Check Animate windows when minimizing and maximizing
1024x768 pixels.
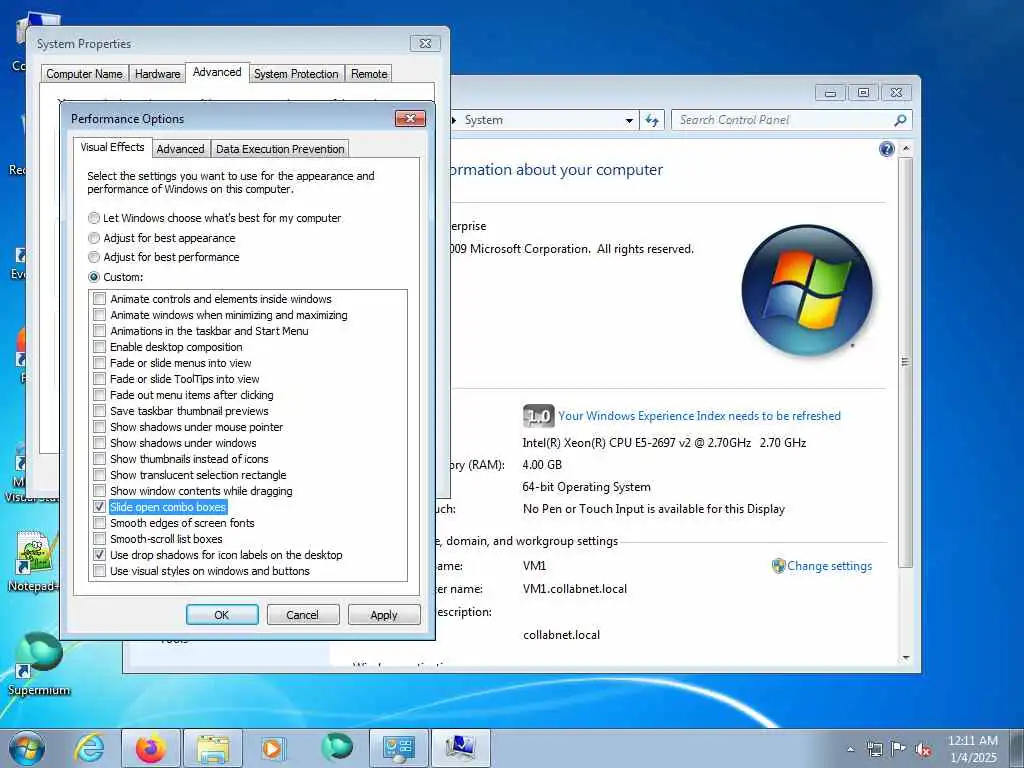(x=99, y=315)
